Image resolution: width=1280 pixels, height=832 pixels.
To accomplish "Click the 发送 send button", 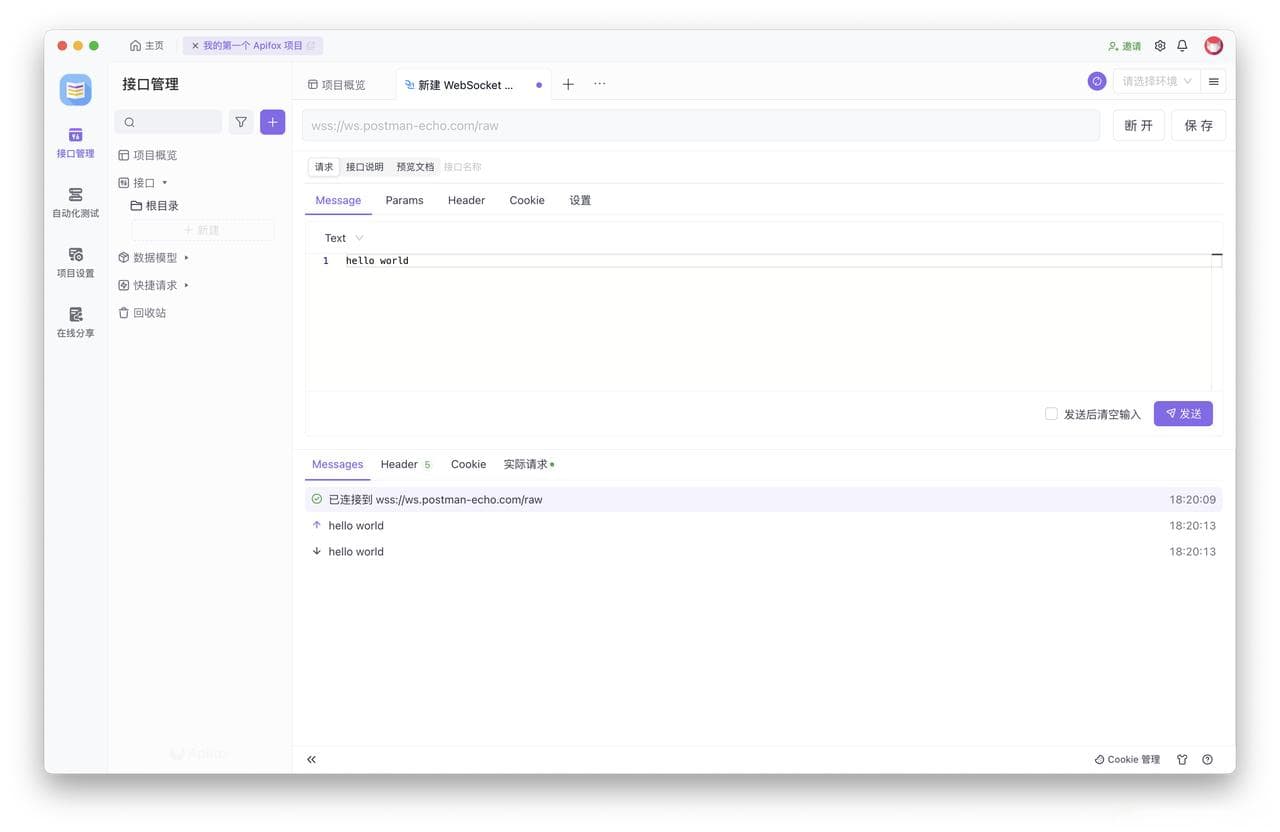I will (x=1183, y=414).
